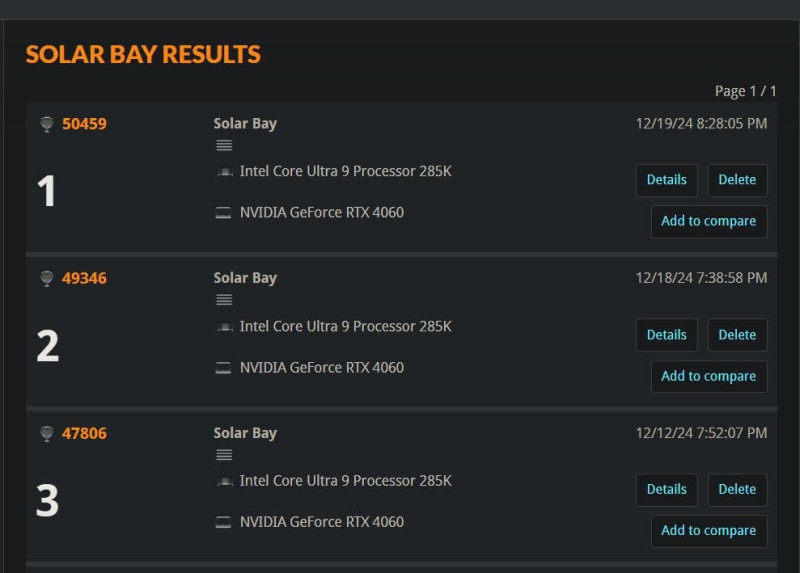Click the GPU icon in result 1
Image resolution: width=800 pixels, height=573 pixels.
click(224, 213)
